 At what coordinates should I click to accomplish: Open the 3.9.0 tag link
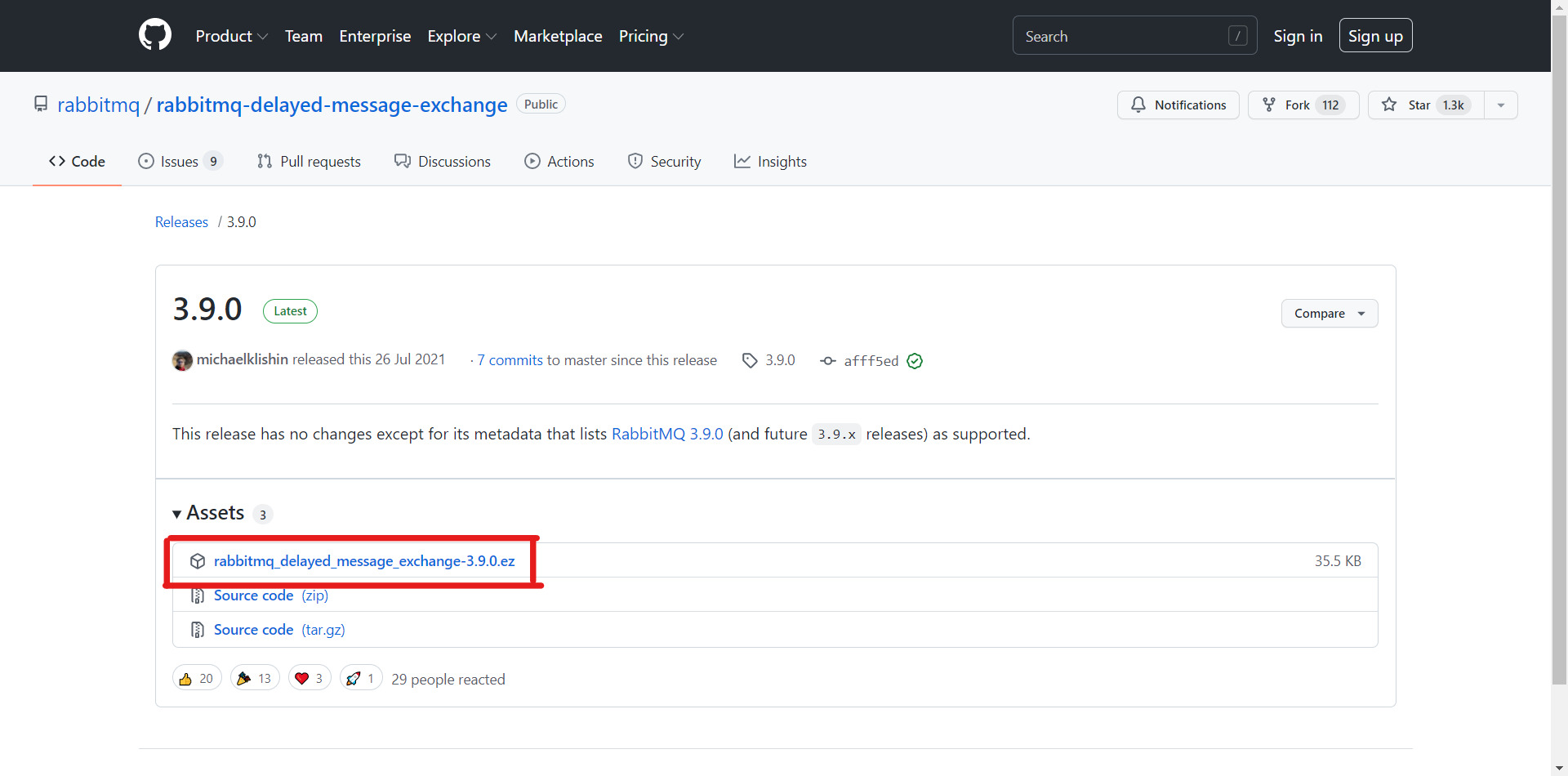pos(780,360)
